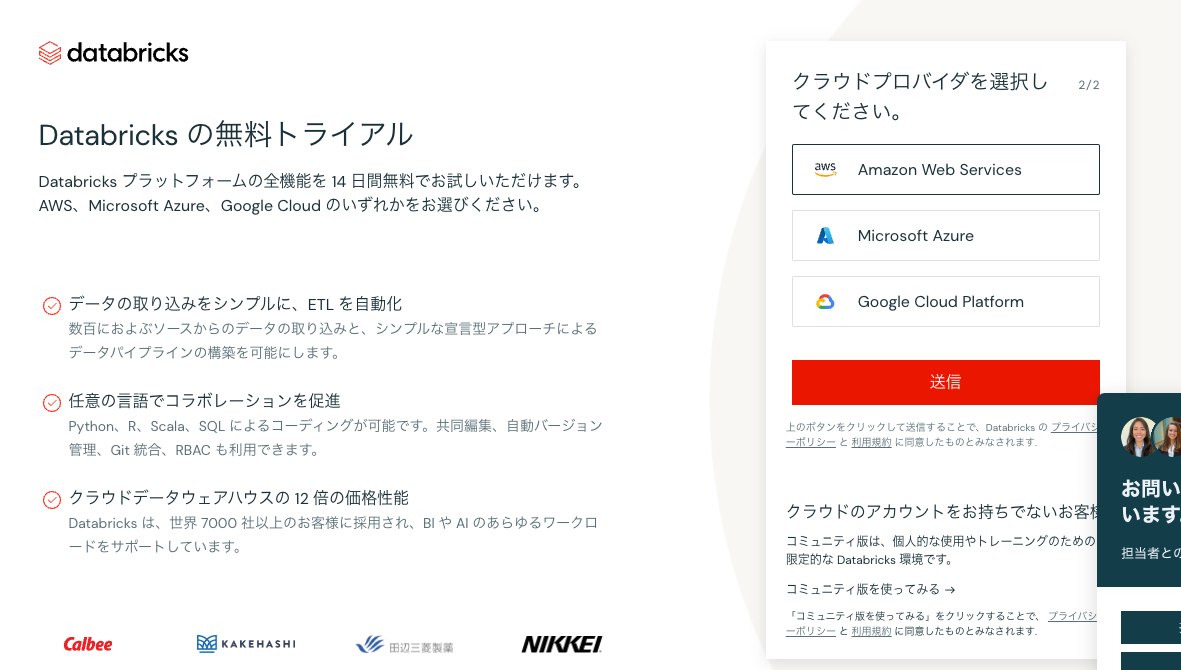Click the checkmark icon beside language collaboration feature
This screenshot has width=1181, height=670.
(51, 403)
